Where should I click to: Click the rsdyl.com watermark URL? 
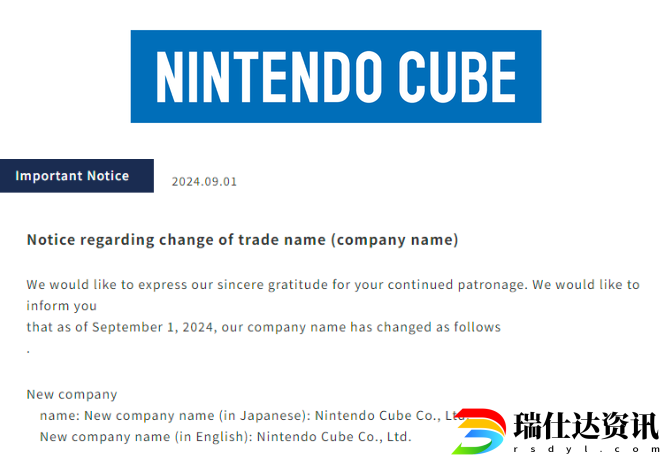click(586, 449)
